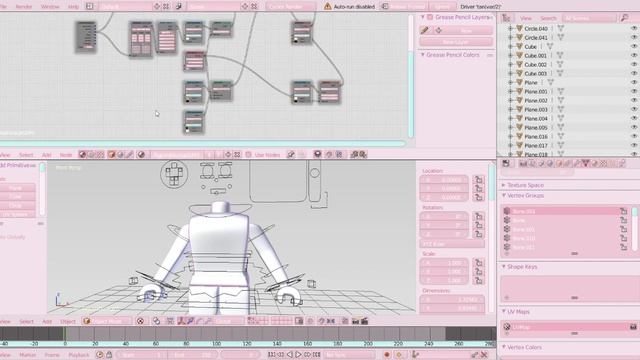Click the timeline lock time icon
This screenshot has height=360, width=640.
[109, 355]
